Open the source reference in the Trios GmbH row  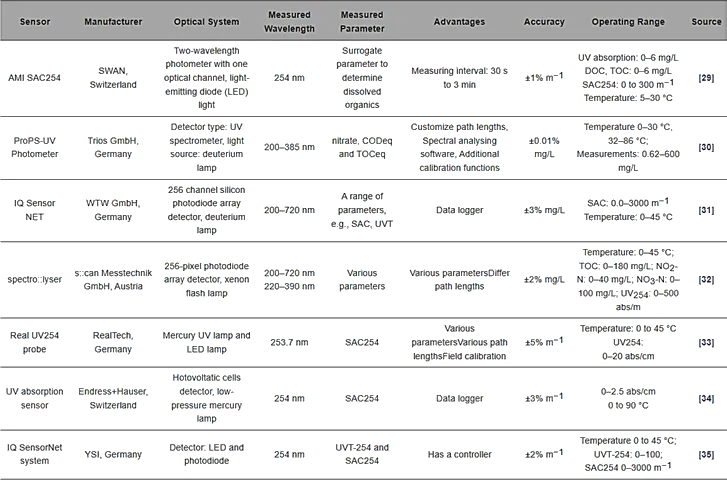[x=705, y=146]
